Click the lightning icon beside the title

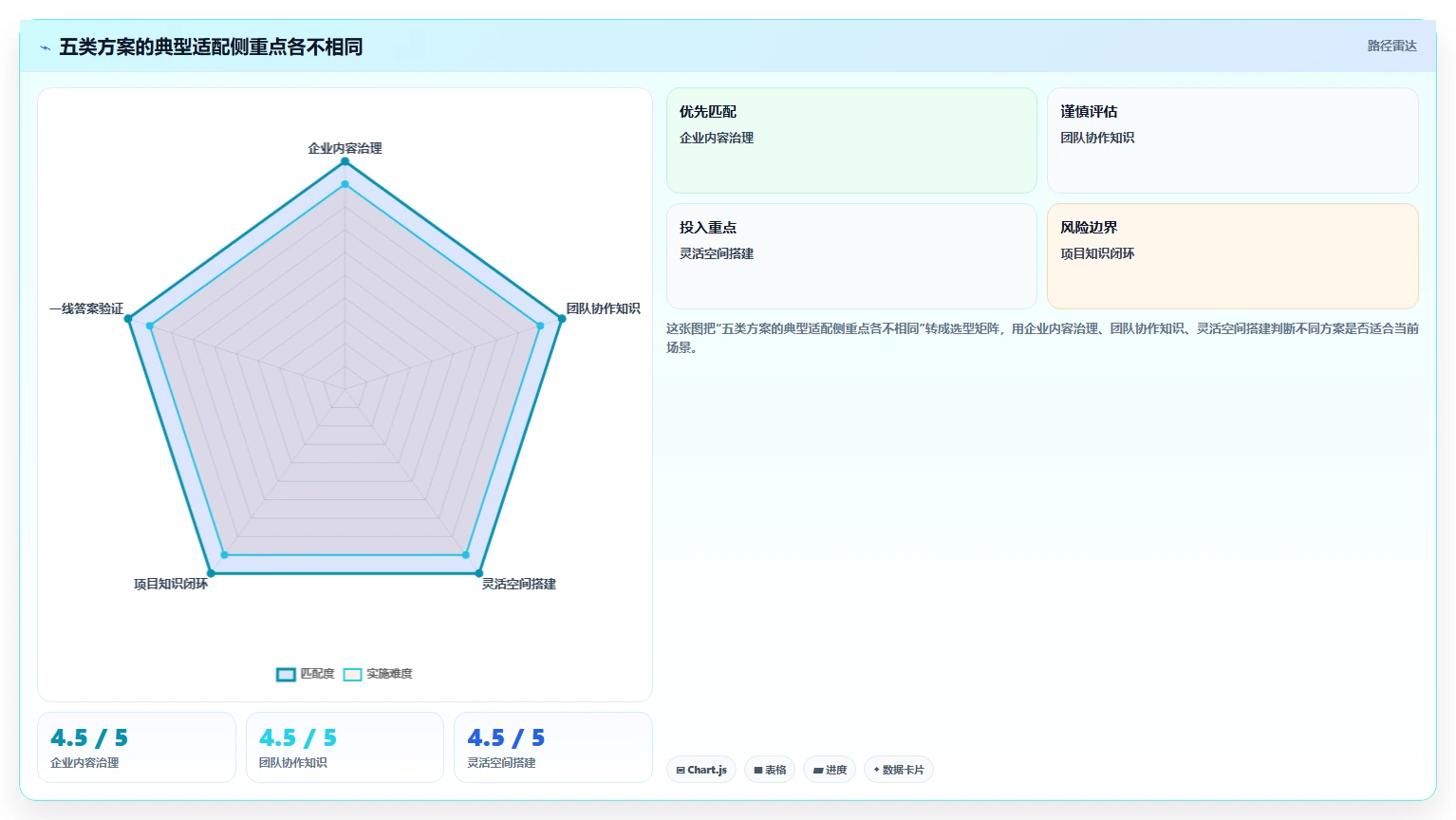click(45, 47)
